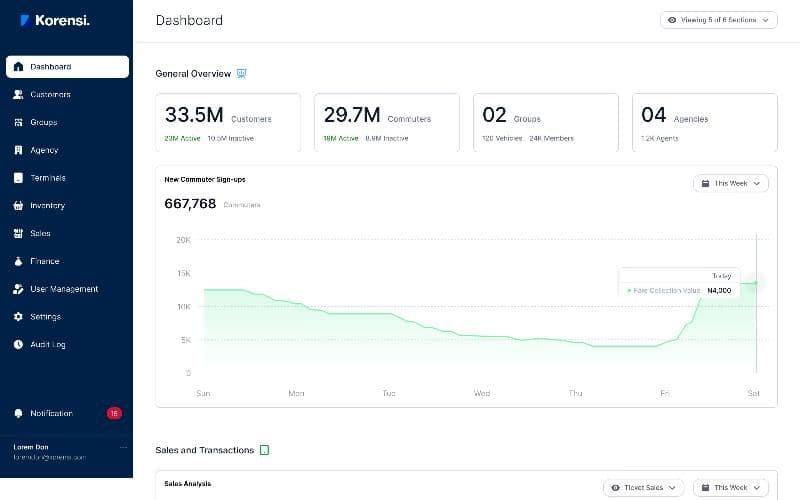Click the Sales store icon
The height and width of the screenshot is (500, 800).
point(18,233)
